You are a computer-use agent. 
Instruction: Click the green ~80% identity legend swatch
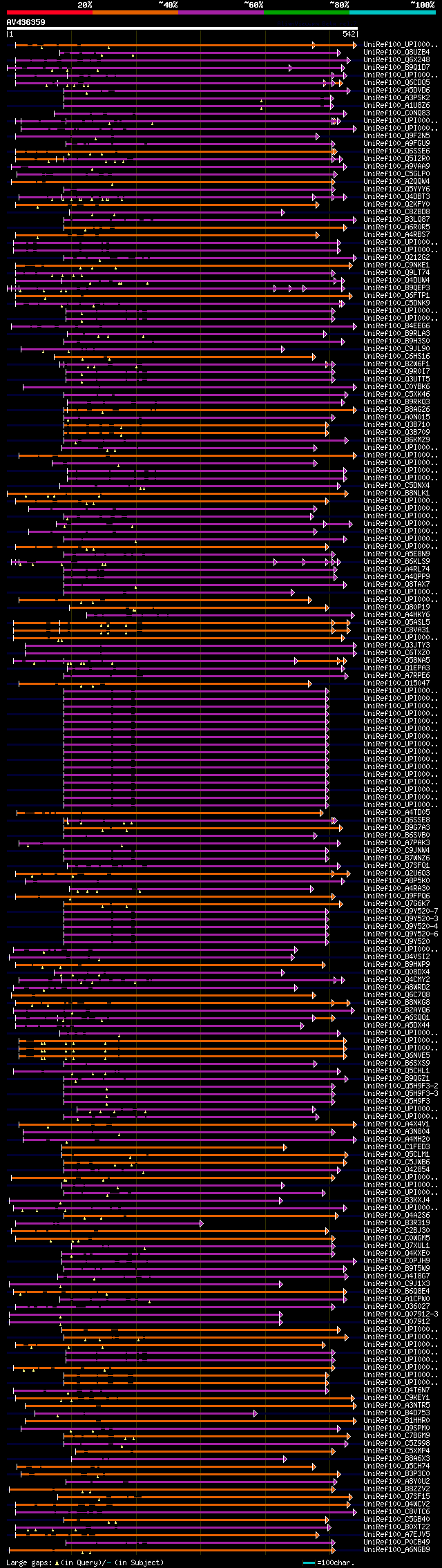[306, 12]
